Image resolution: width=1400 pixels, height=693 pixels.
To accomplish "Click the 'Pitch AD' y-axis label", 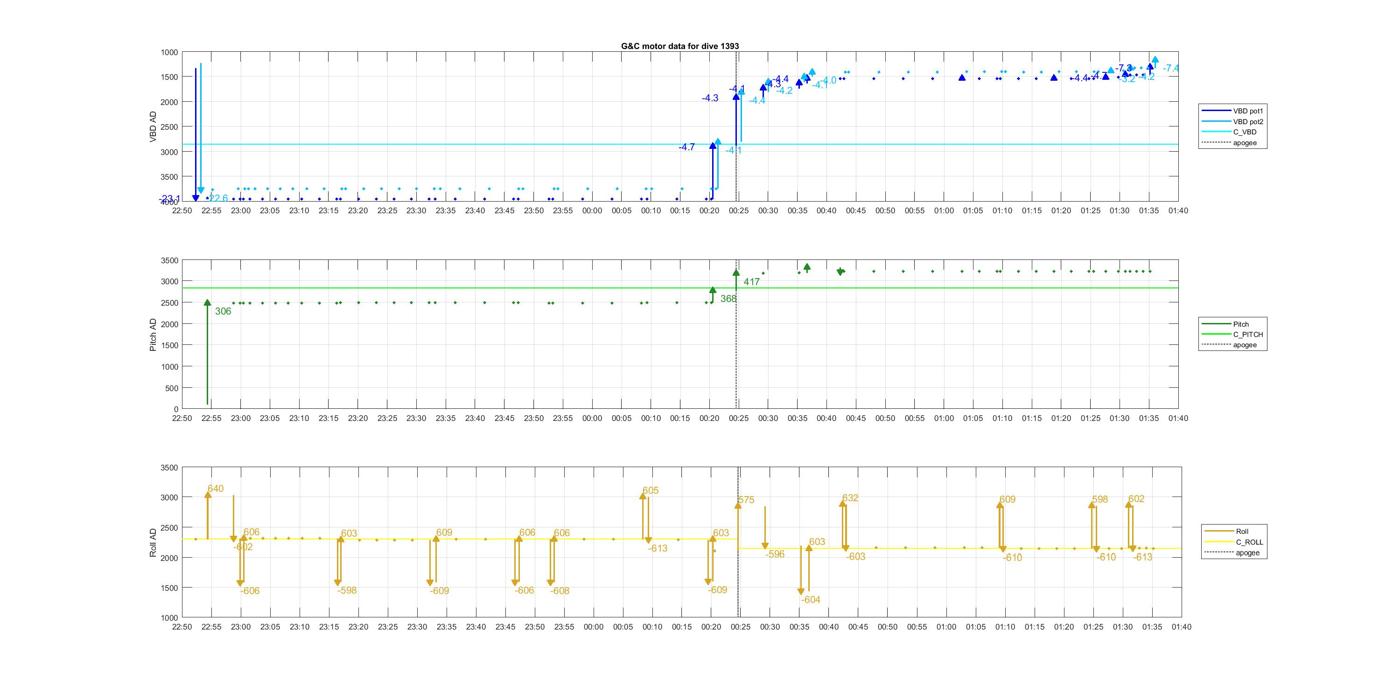I will coord(154,334).
